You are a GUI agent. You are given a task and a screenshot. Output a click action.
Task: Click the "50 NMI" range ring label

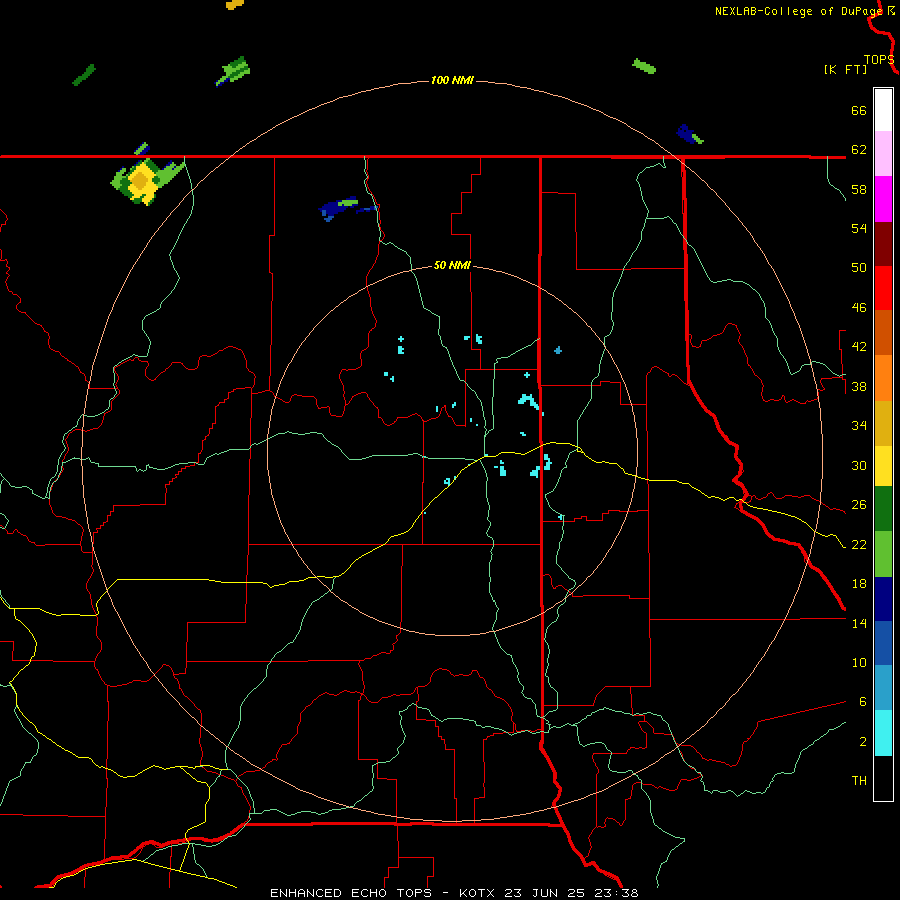click(452, 265)
